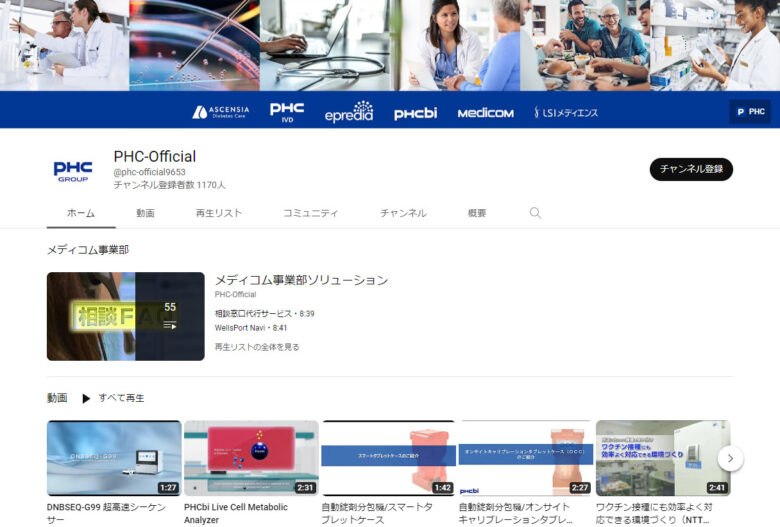The height and width of the screenshot is (527, 780).
Task: Click the playlist queue icon on thumbnail
Action: [x=170, y=325]
